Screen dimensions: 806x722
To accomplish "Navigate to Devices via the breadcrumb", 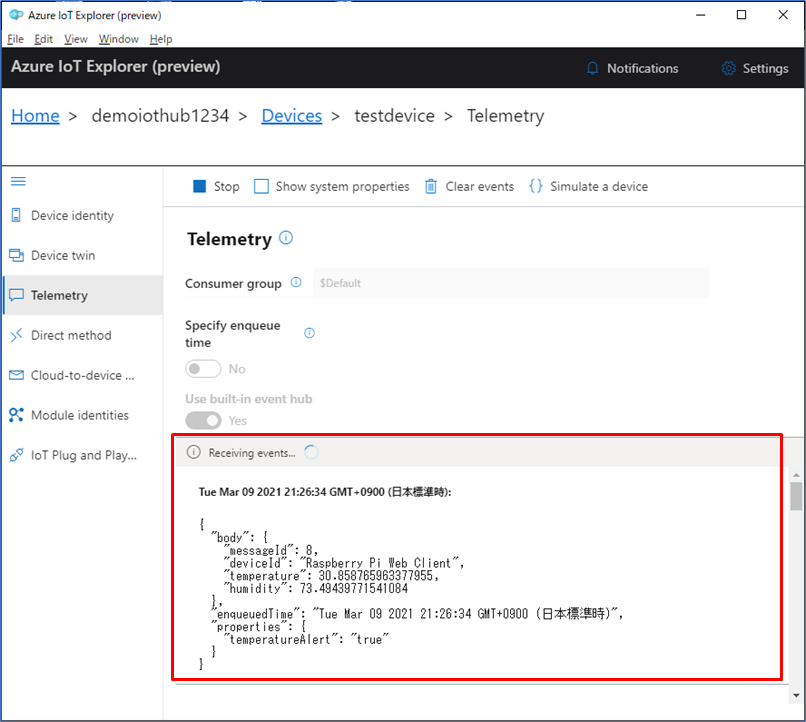I will (x=291, y=115).
